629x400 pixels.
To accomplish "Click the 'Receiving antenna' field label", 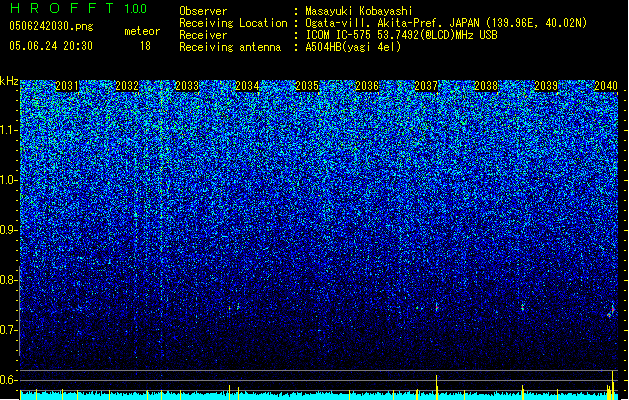I will (x=230, y=47).
